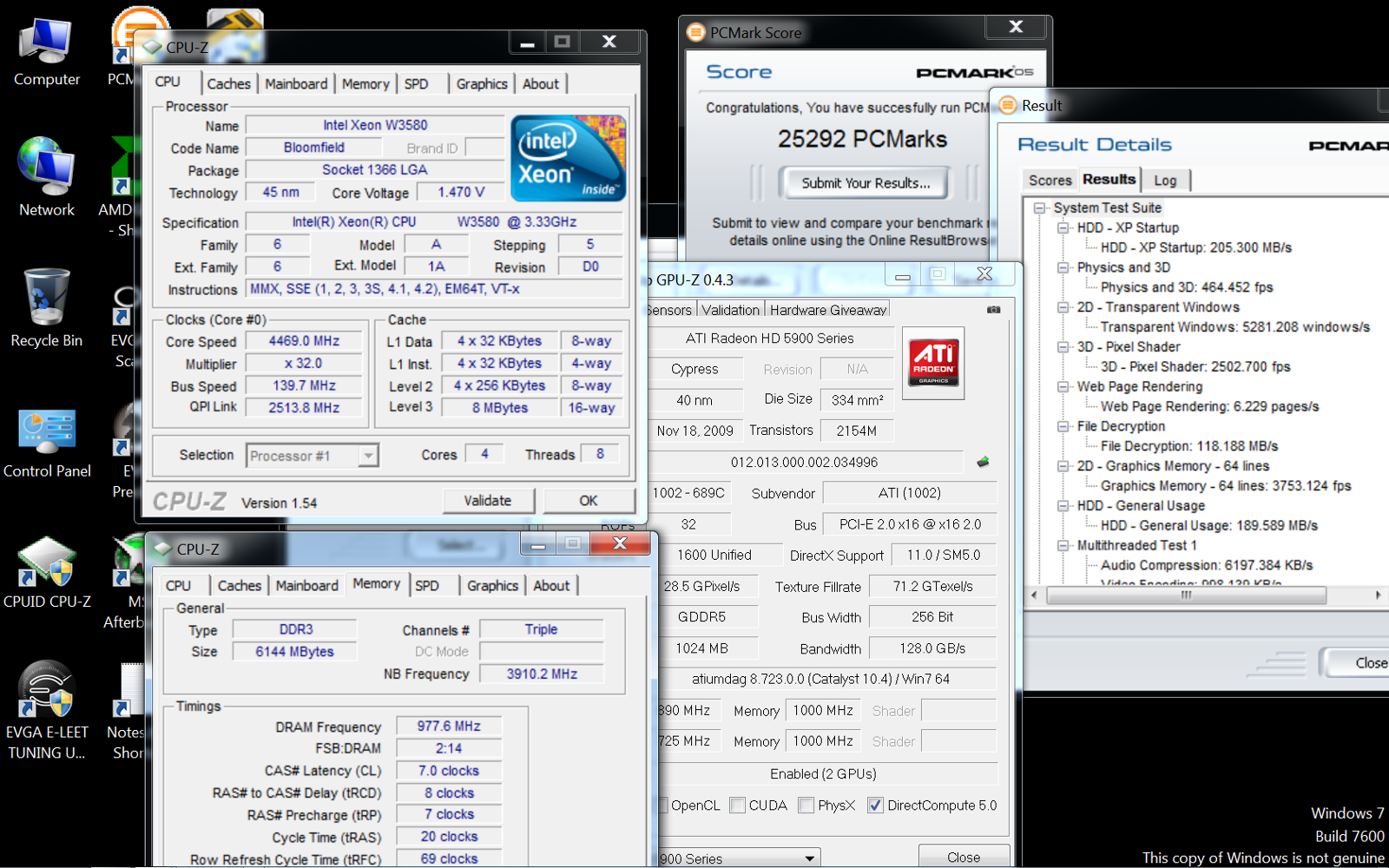
Task: Enable the CUDA checkbox in GPU-Z
Action: coord(738,806)
